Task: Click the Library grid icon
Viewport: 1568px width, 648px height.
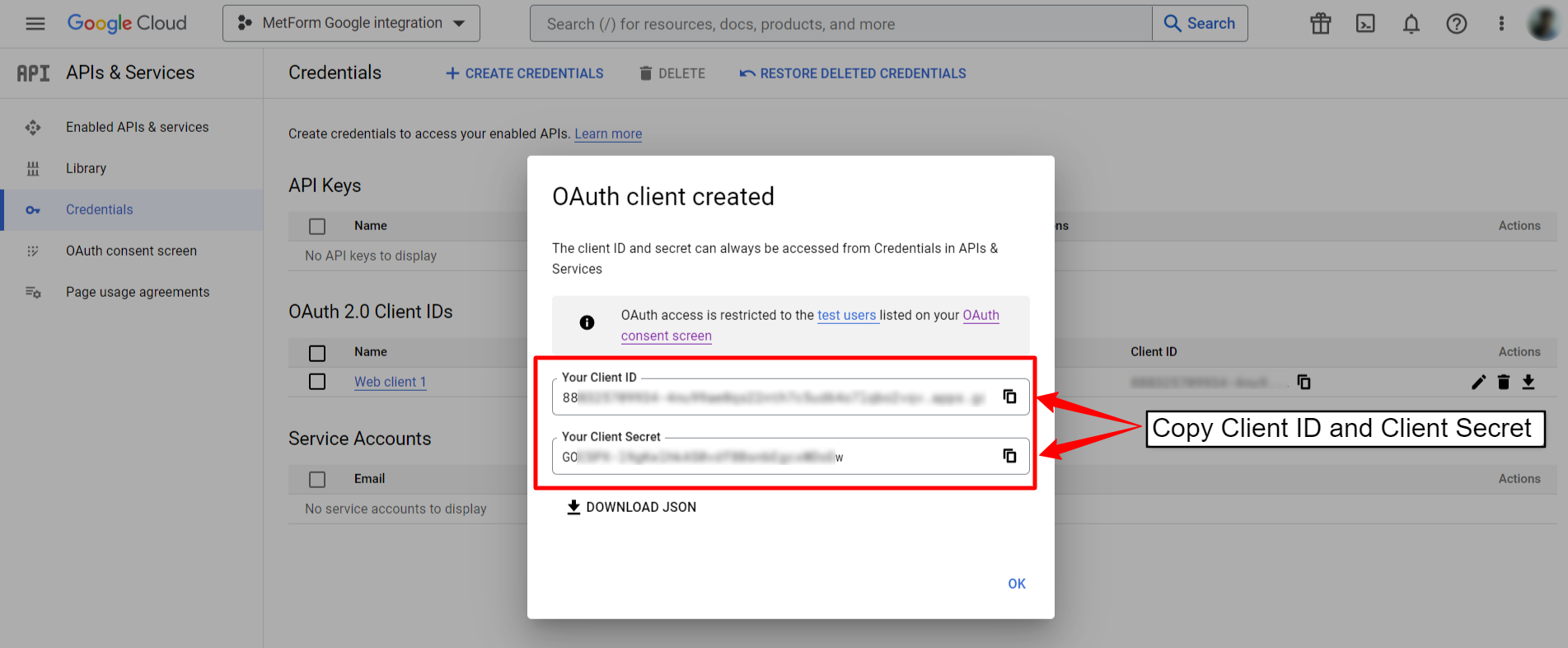Action: point(33,168)
